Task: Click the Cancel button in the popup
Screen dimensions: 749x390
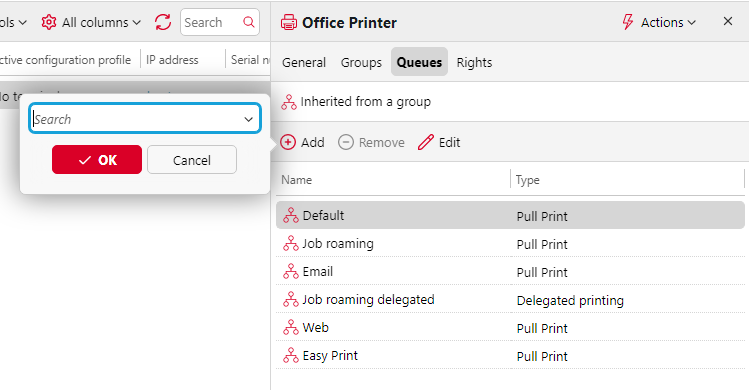Action: pyautogui.click(x=192, y=160)
